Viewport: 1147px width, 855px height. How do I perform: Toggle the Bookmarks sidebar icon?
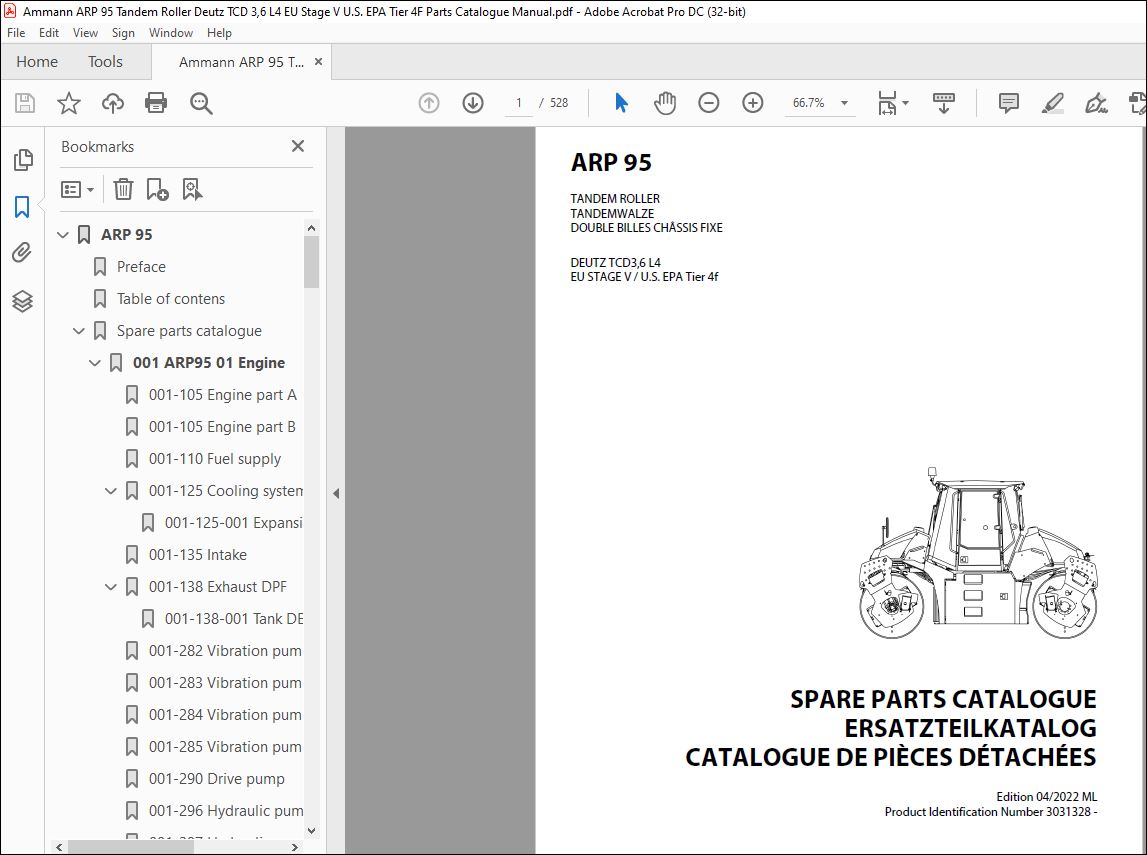(x=22, y=207)
